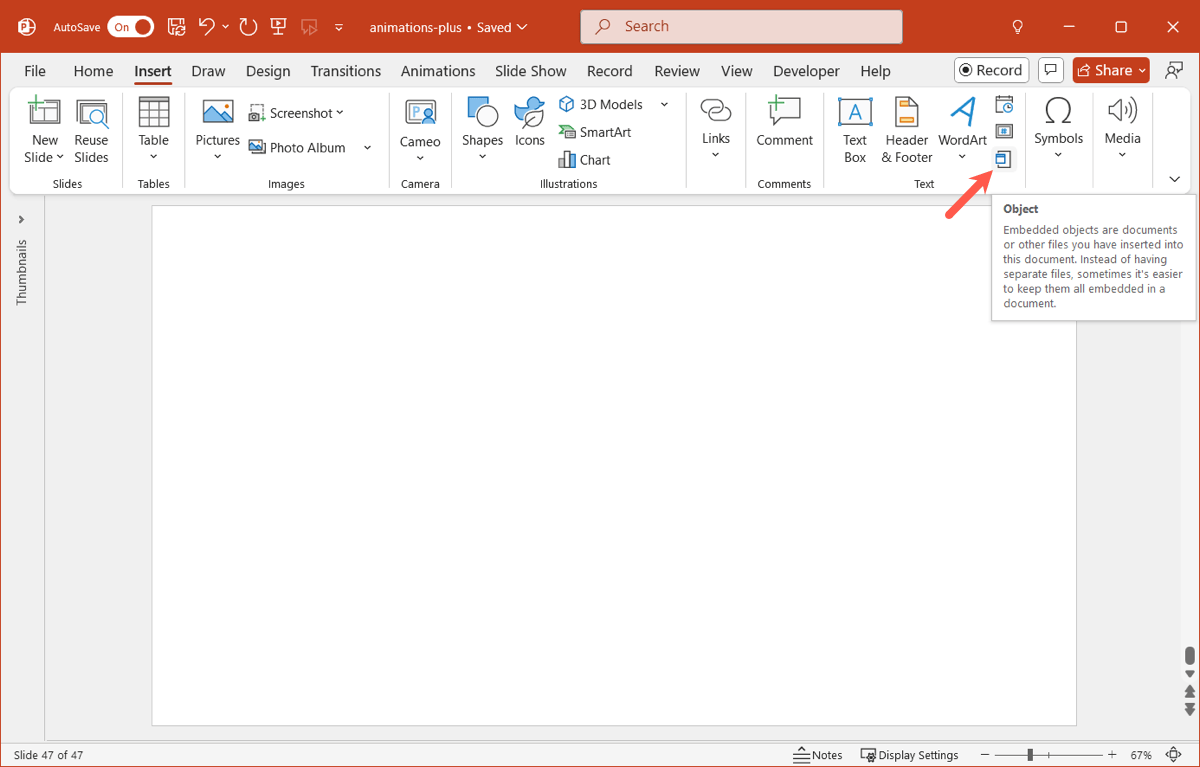Open the Table dropdown
Viewport: 1200px width, 767px height.
tap(154, 130)
